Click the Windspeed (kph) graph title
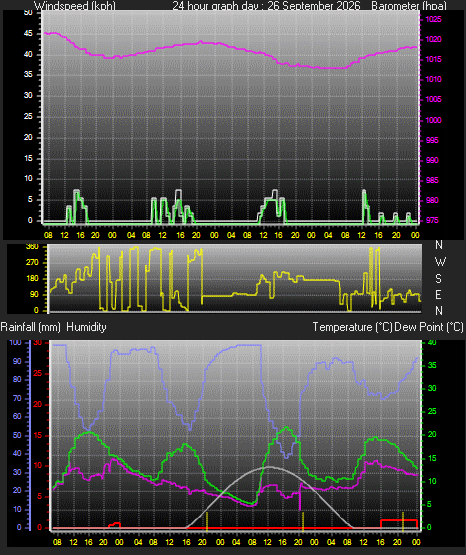Screen dimensions: 466x555 pos(75,6)
